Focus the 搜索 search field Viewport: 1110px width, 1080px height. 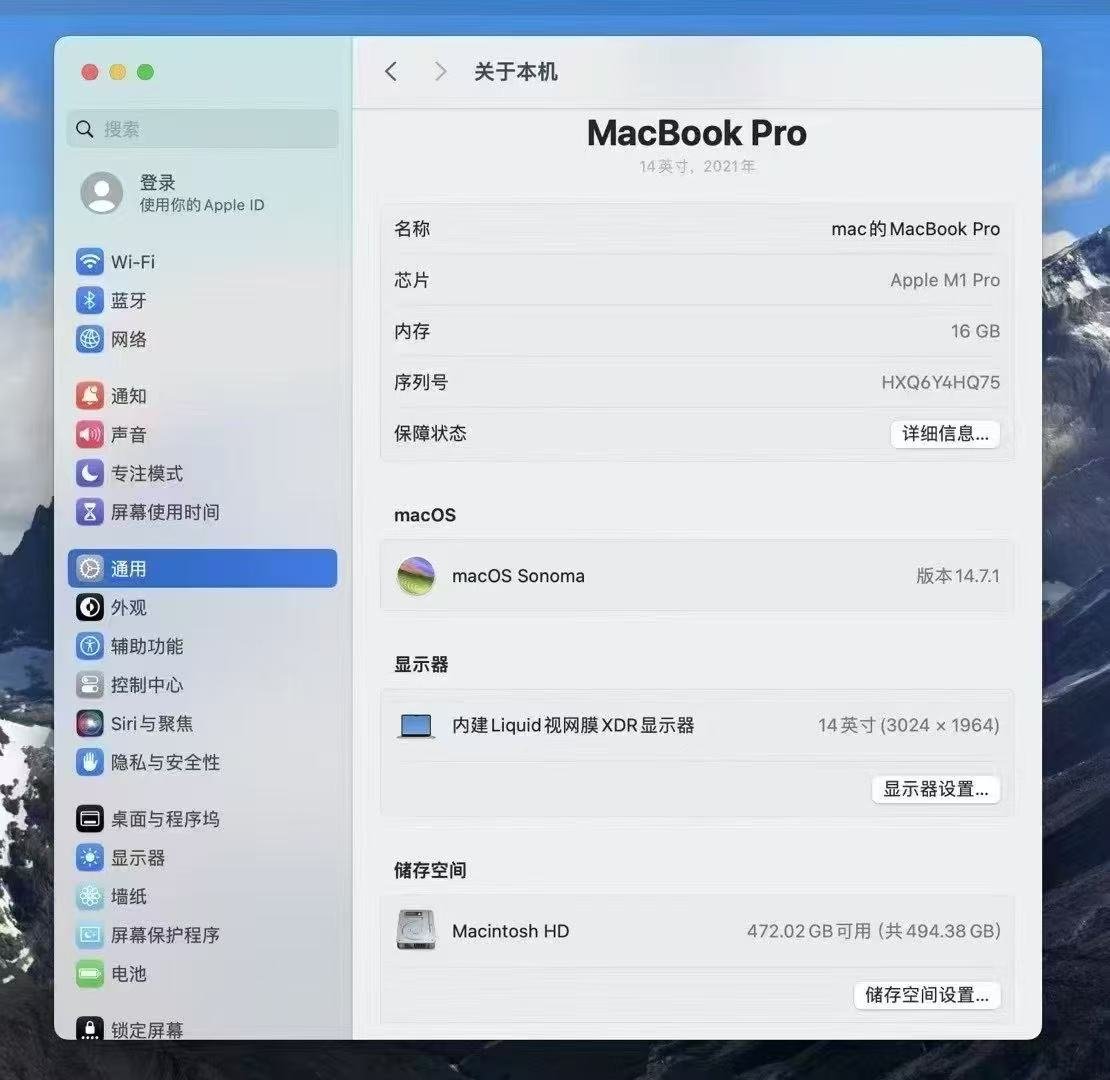202,129
